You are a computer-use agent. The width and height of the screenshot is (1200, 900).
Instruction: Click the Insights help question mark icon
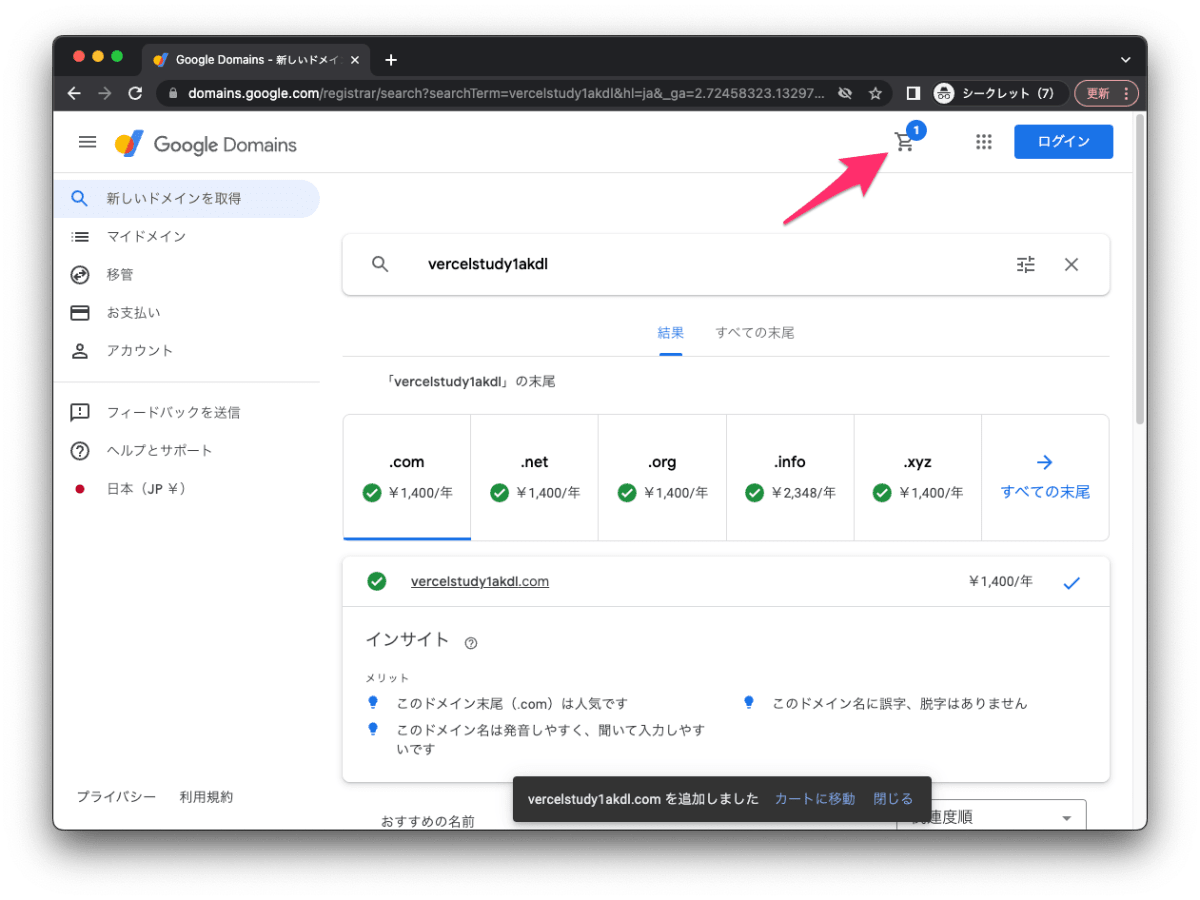[x=471, y=643]
